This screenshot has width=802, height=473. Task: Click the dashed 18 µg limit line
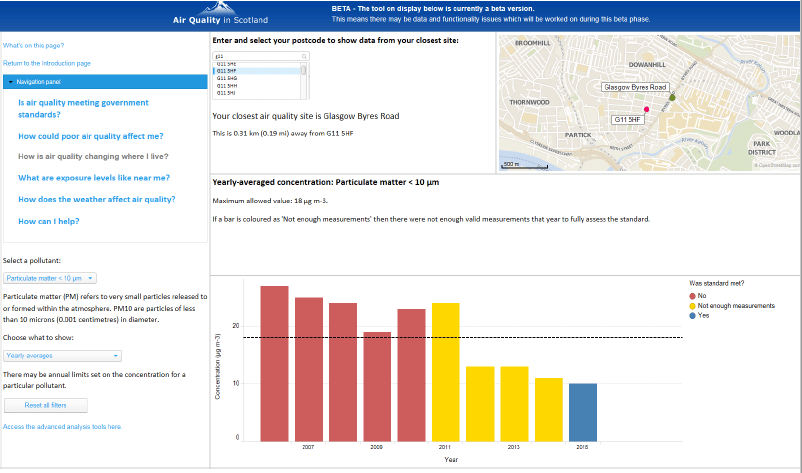point(463,337)
